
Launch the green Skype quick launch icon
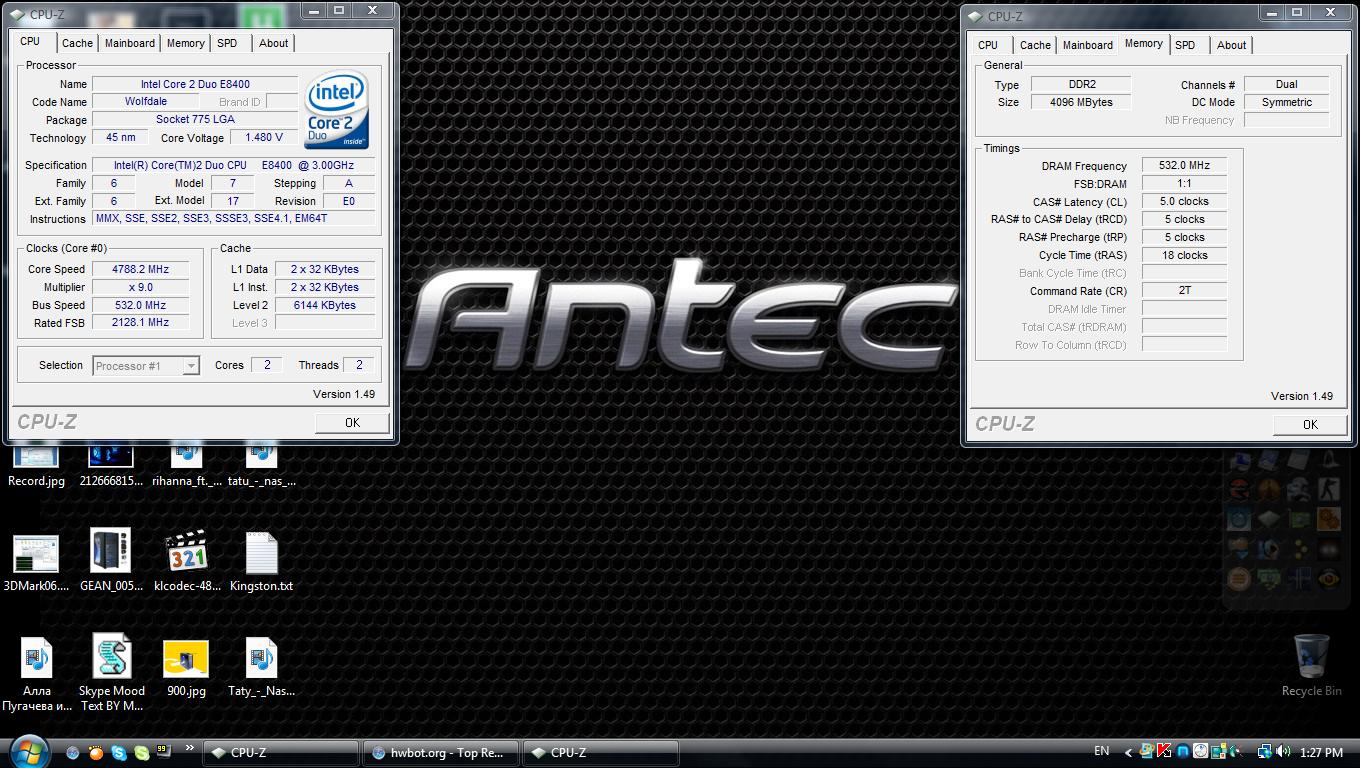click(x=142, y=753)
